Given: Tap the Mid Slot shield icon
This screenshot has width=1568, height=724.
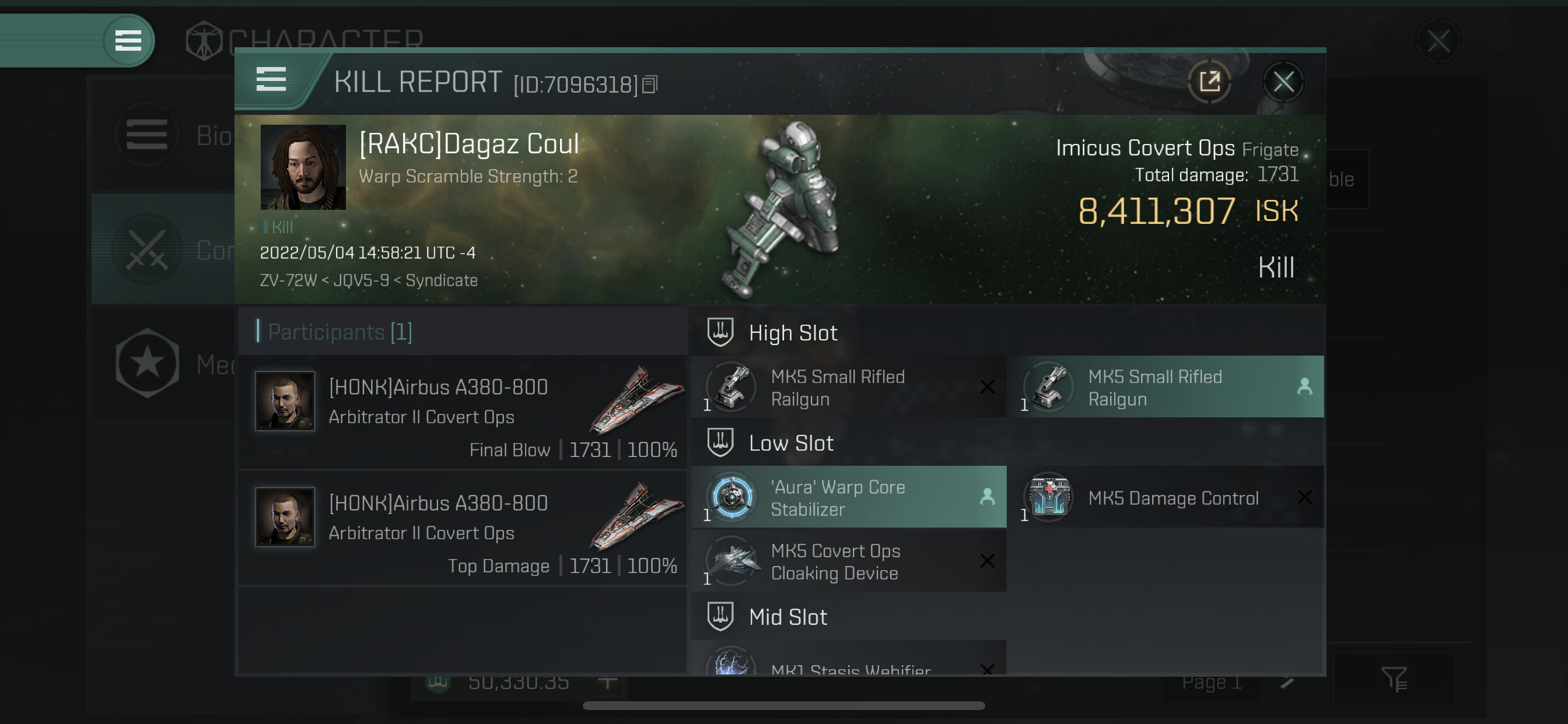Looking at the screenshot, I should (x=720, y=616).
